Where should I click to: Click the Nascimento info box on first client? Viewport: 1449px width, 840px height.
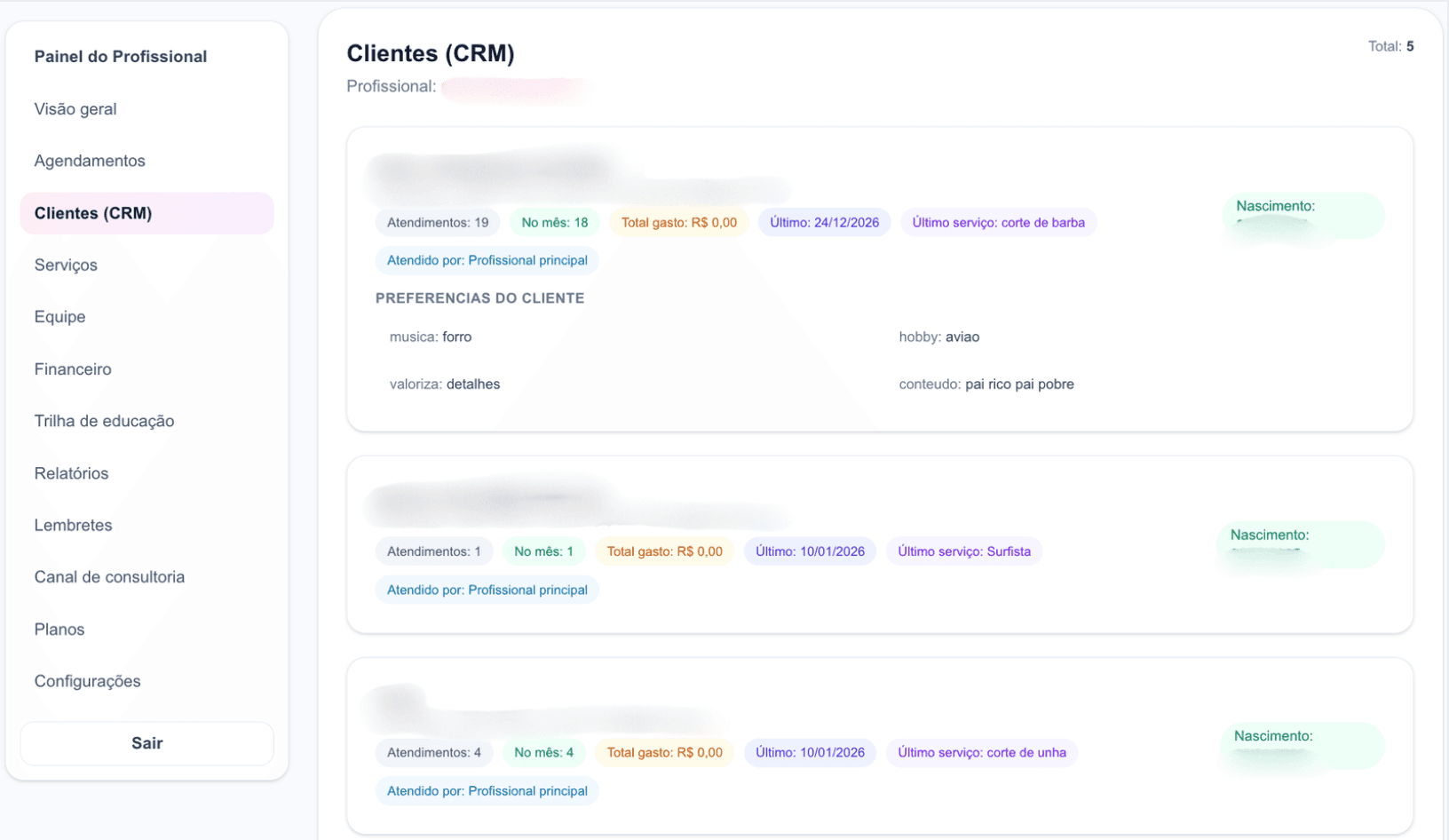tap(1303, 215)
